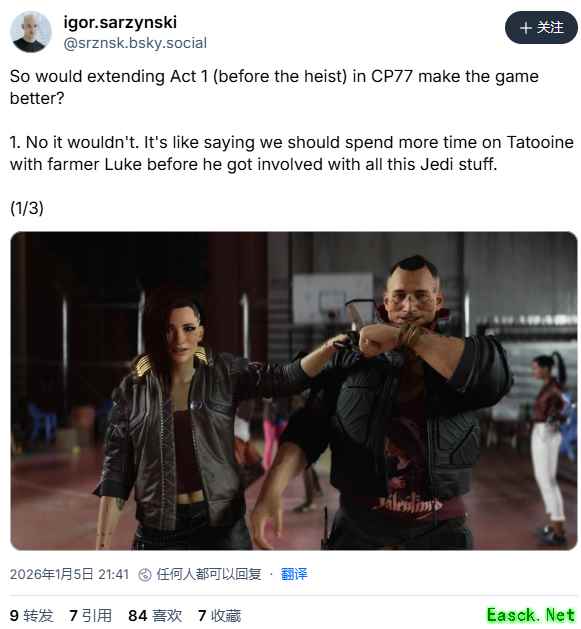Open igor.sarzynski's profile avatar

(x=30, y=32)
